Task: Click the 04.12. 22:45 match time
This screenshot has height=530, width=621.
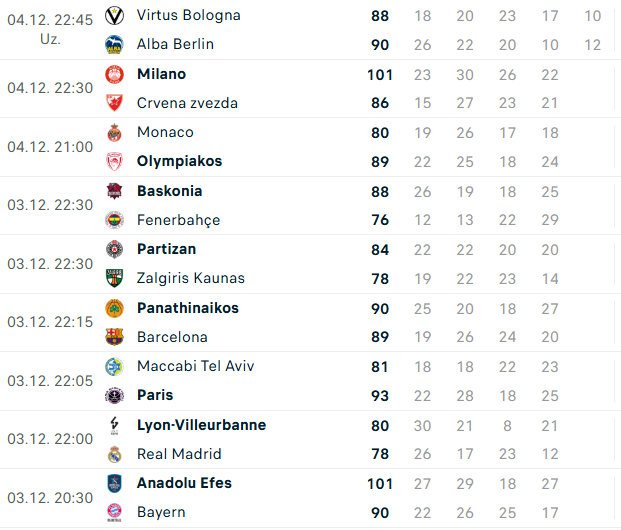Action: click(x=50, y=20)
